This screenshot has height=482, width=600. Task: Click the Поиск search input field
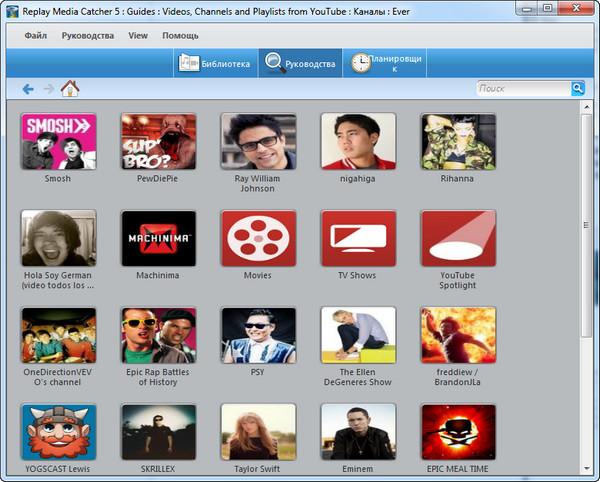coord(522,88)
